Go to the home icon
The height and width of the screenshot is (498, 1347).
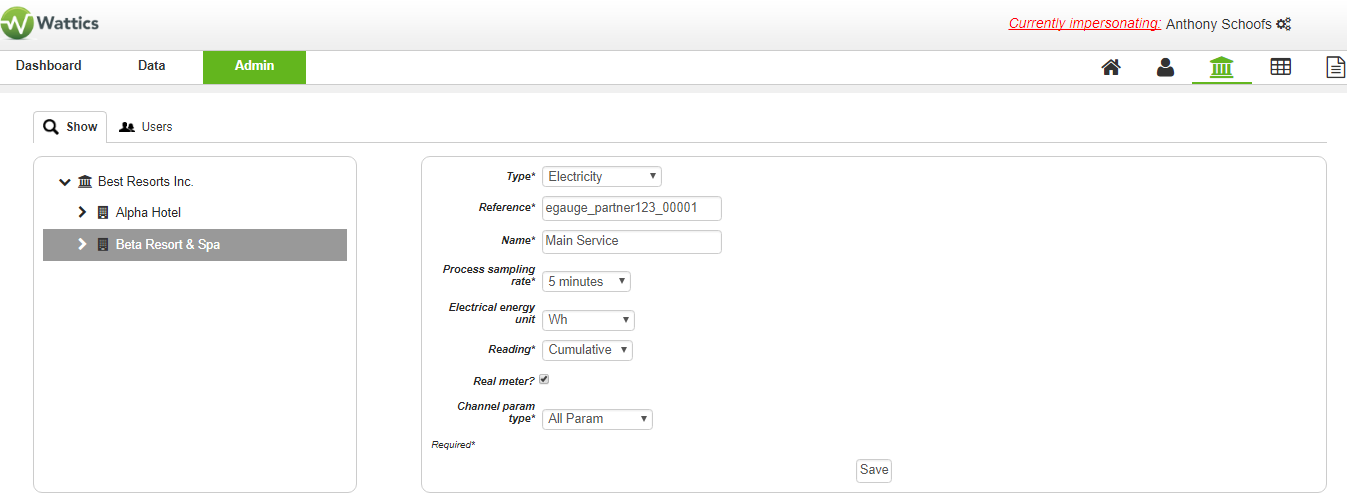point(1110,67)
